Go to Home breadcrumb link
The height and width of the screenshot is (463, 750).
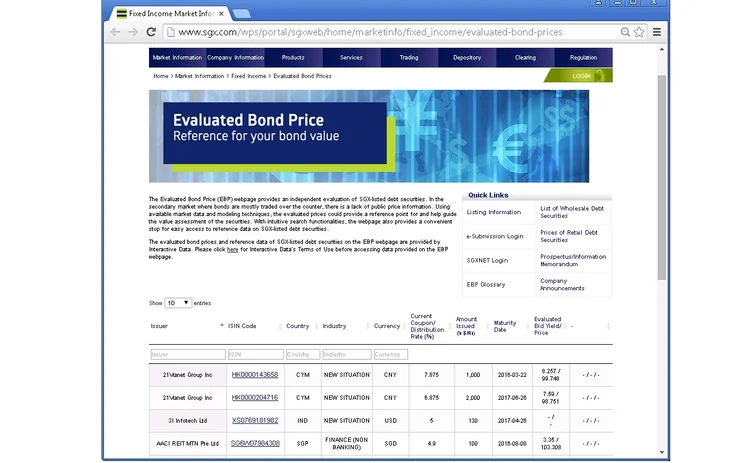coord(161,76)
